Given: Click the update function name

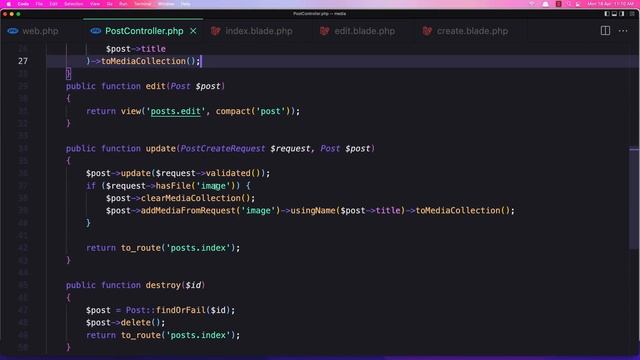Looking at the screenshot, I should point(161,149).
